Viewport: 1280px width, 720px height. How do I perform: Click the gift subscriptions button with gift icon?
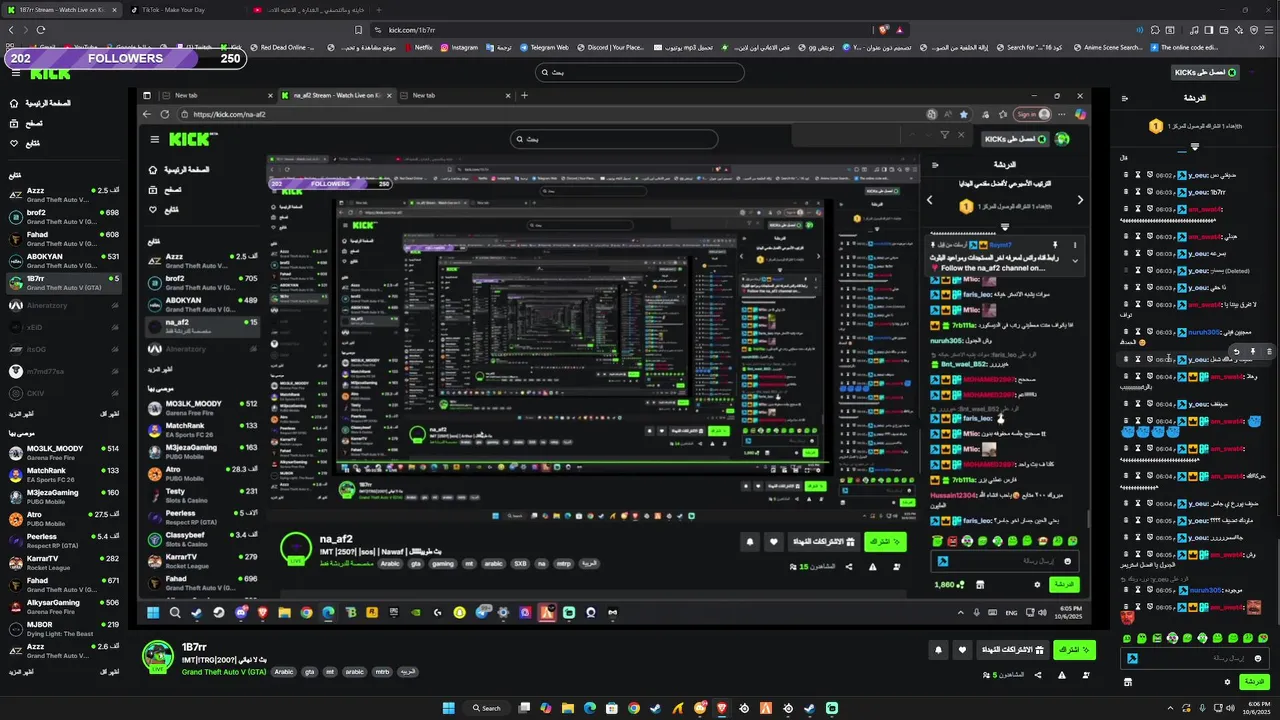tap(1013, 650)
